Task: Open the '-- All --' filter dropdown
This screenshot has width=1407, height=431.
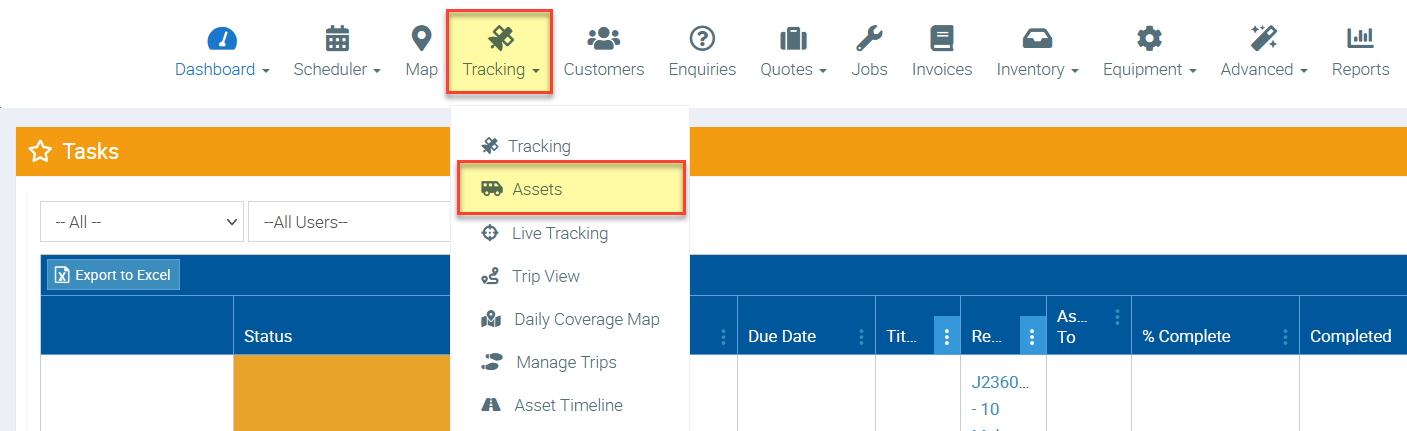Action: point(141,222)
